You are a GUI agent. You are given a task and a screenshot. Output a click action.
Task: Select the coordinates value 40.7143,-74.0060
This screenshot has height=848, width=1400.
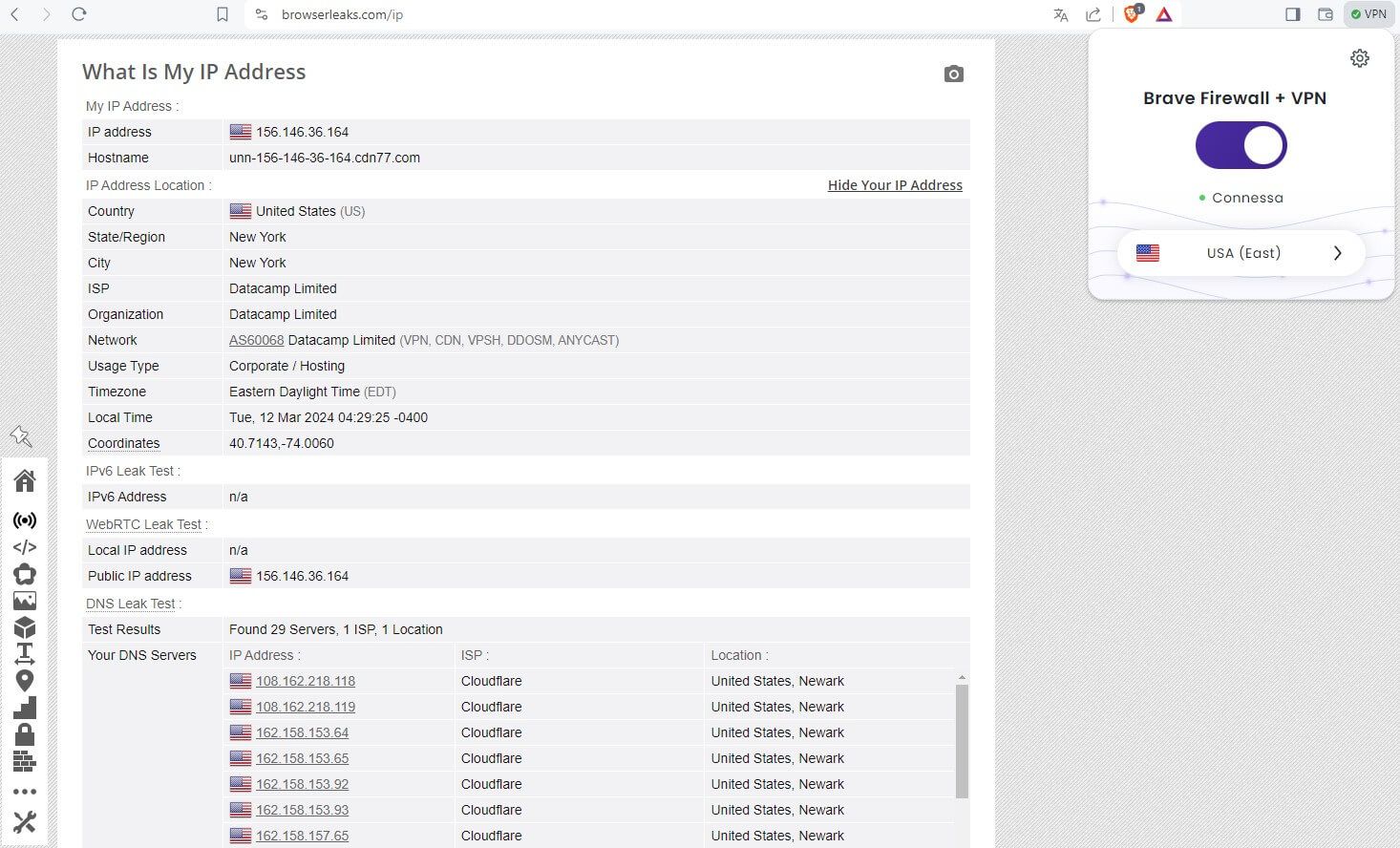282,443
